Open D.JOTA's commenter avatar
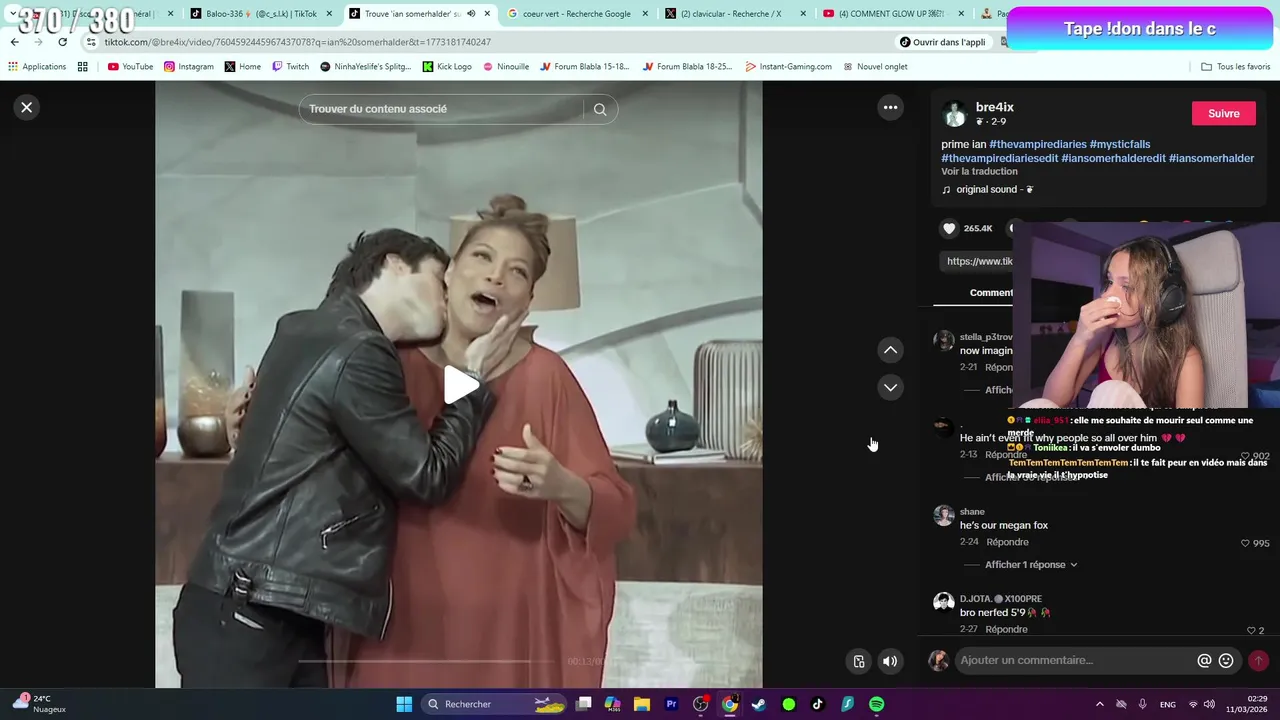 point(944,602)
